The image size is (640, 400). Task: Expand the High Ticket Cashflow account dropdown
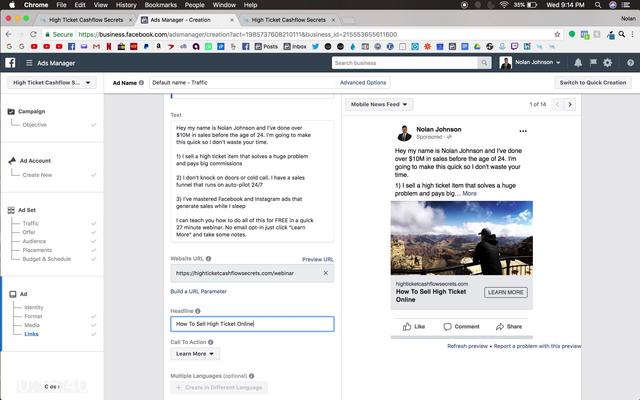(x=52, y=82)
